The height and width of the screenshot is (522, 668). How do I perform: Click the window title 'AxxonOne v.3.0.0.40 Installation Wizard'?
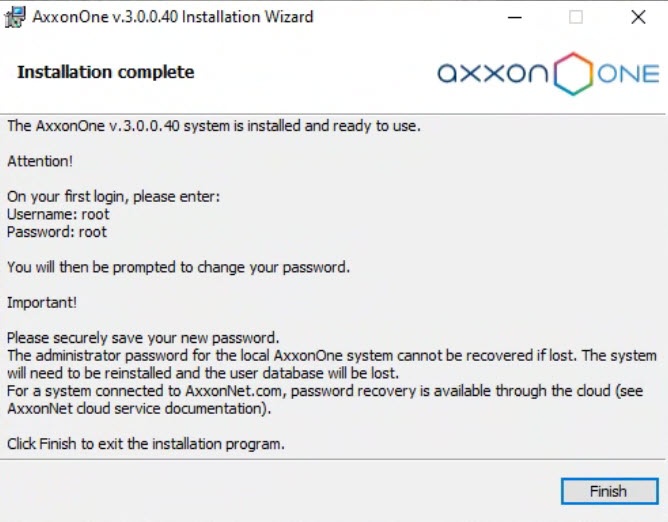click(x=173, y=17)
